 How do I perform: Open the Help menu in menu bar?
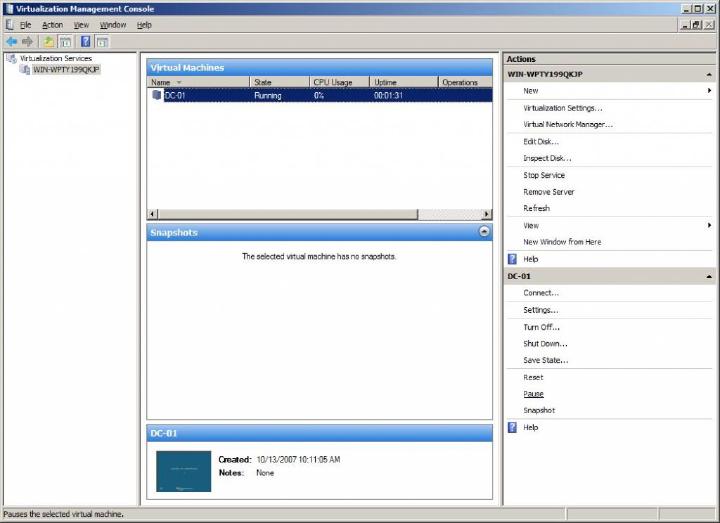pyautogui.click(x=144, y=25)
